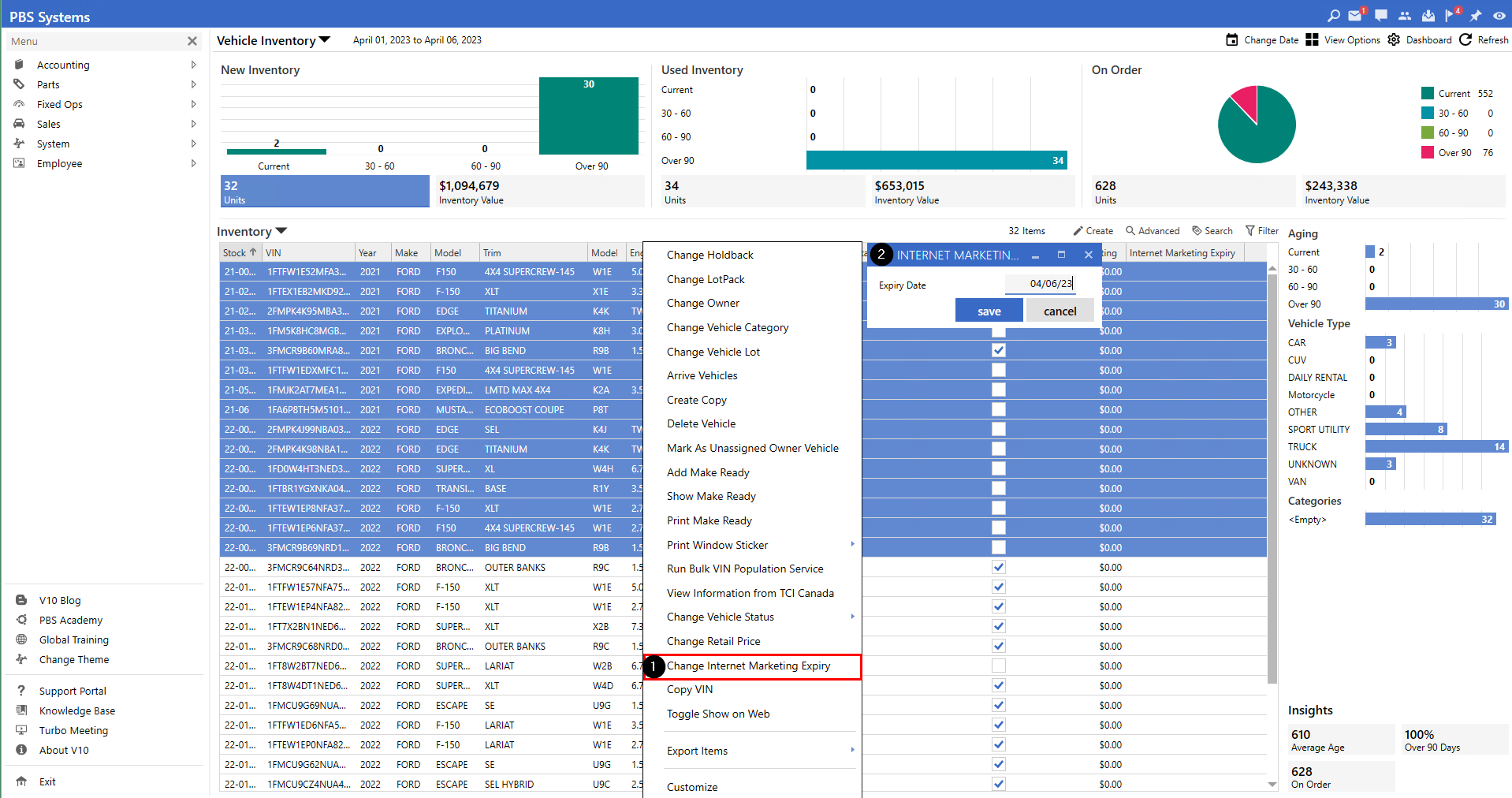The height and width of the screenshot is (798, 1512).
Task: Click the View Options grid icon
Action: click(1312, 39)
